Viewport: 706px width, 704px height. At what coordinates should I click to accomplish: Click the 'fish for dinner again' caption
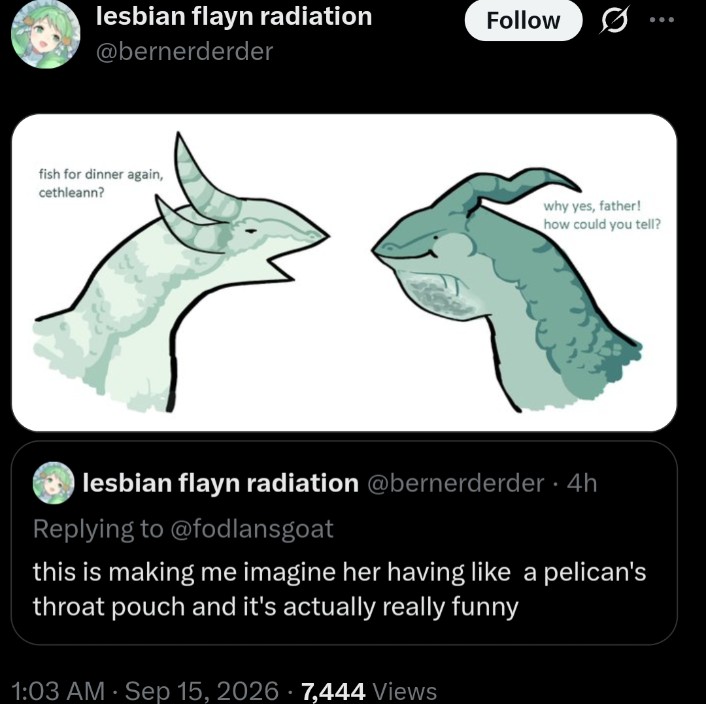point(101,183)
